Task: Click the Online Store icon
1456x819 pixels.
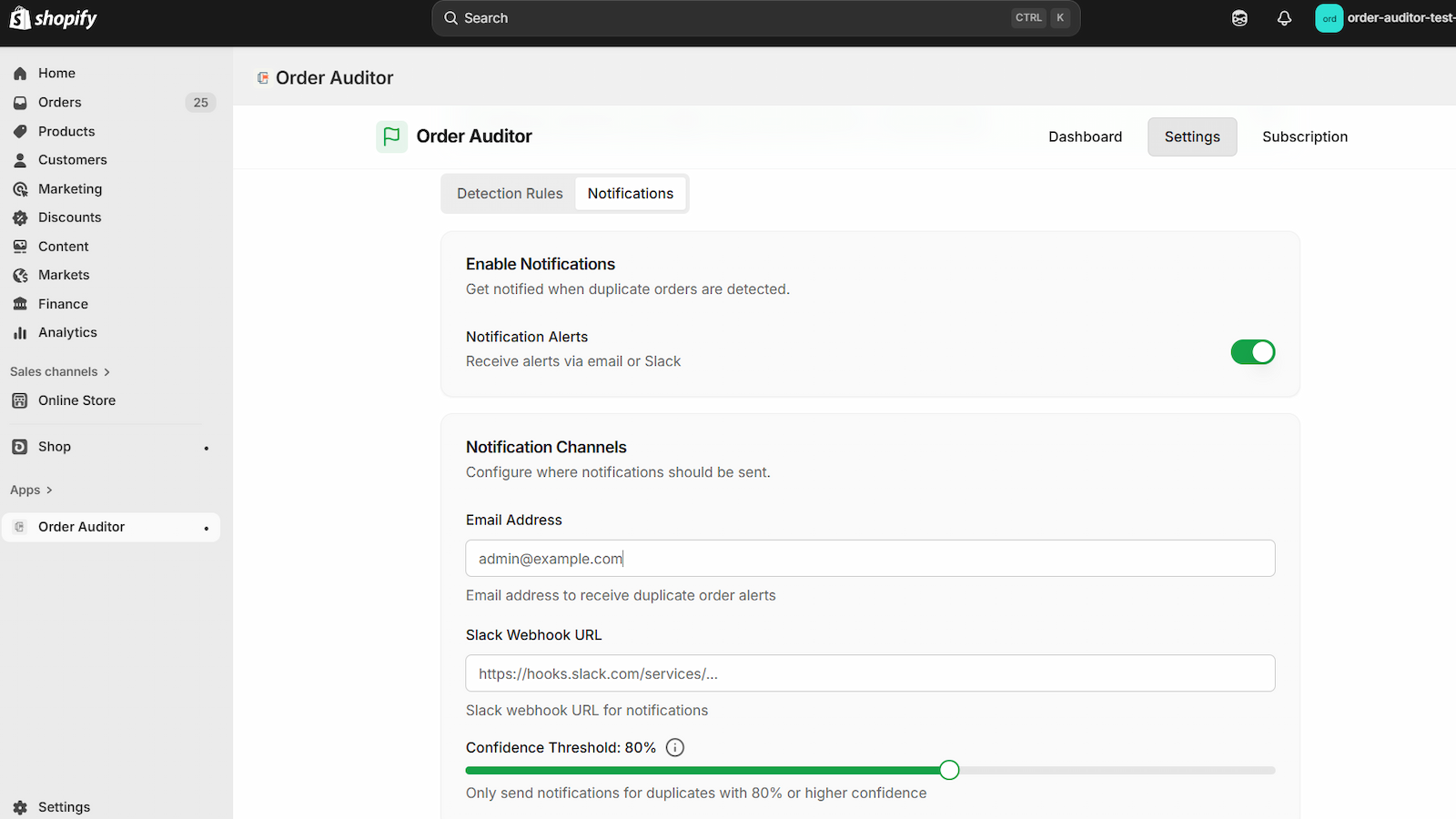Action: 20,401
